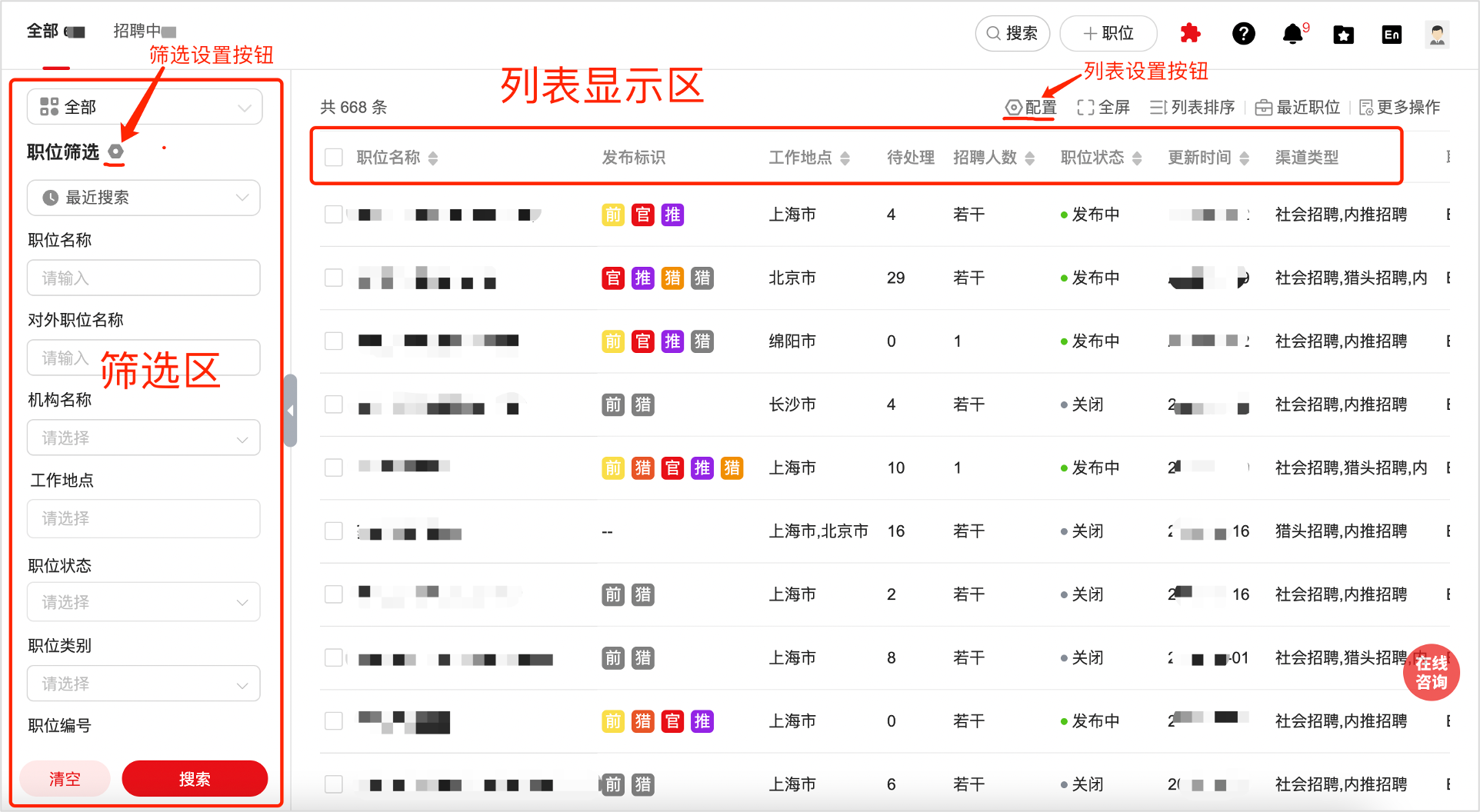Sort by 更新时间 column arrows

[x=1244, y=158]
